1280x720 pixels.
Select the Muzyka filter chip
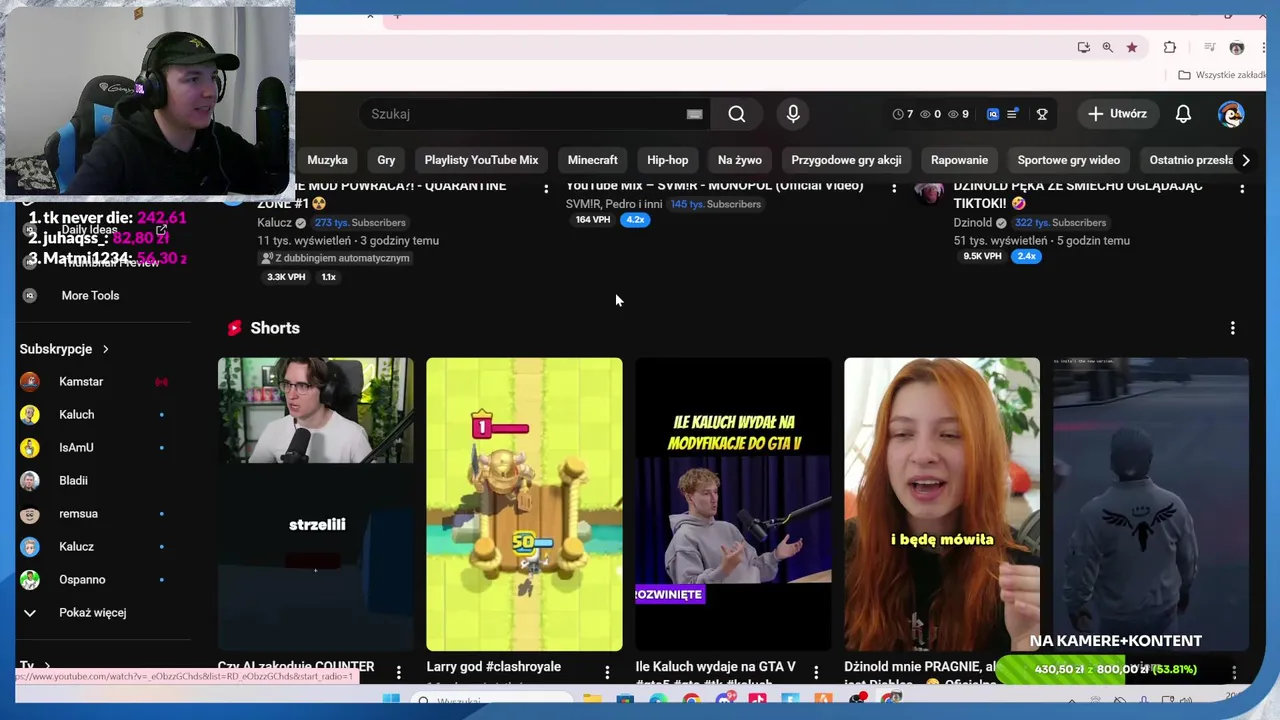tap(327, 160)
